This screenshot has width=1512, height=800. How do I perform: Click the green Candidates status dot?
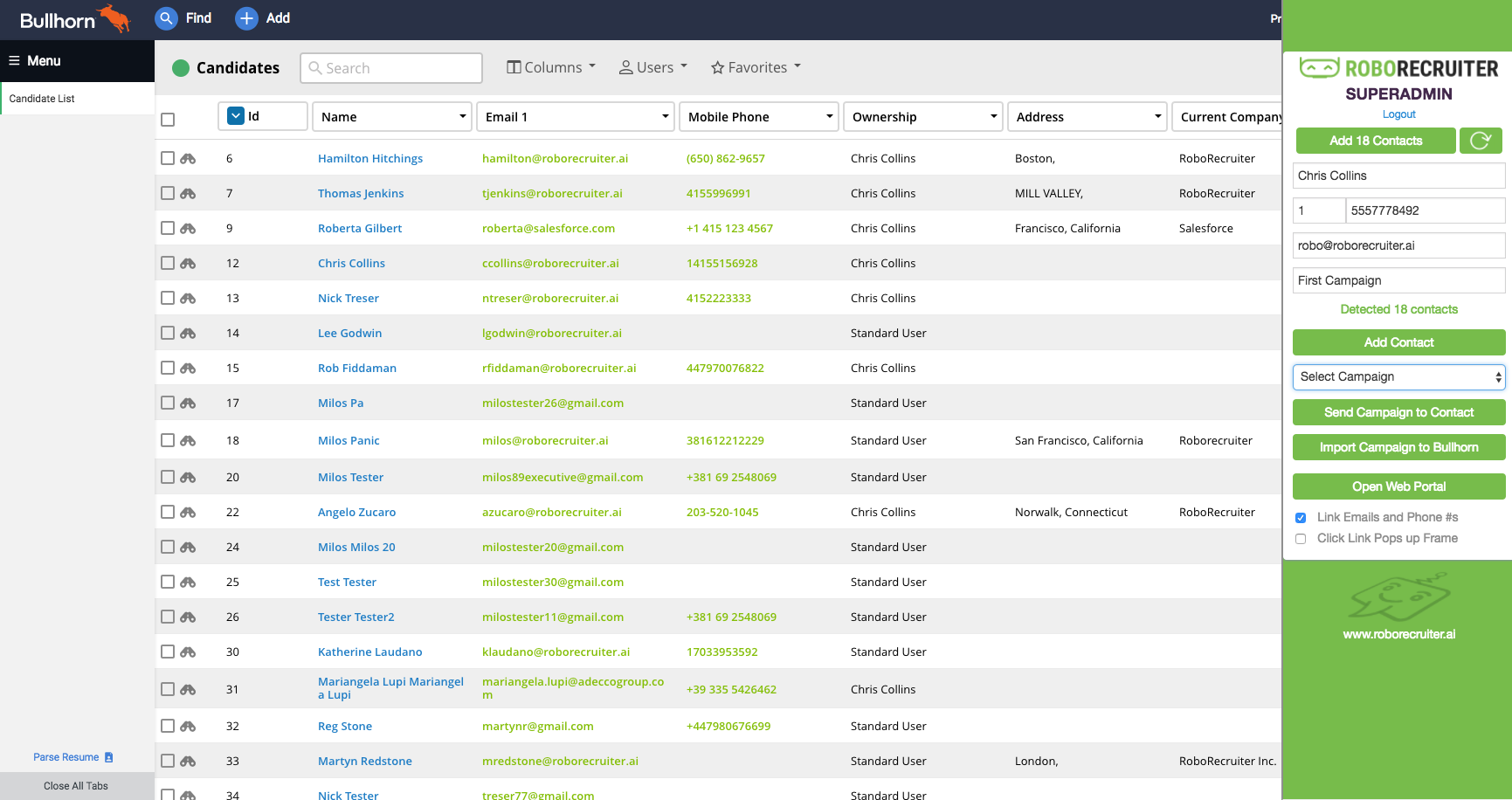[x=181, y=68]
